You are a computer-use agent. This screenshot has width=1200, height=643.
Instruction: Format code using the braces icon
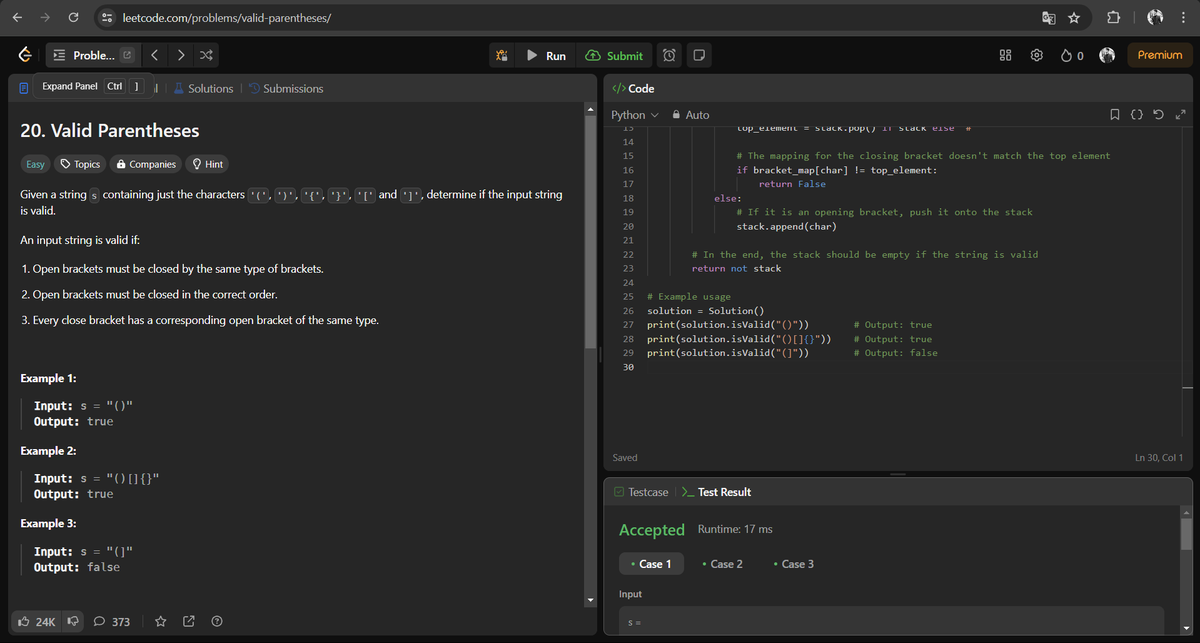pos(1137,114)
